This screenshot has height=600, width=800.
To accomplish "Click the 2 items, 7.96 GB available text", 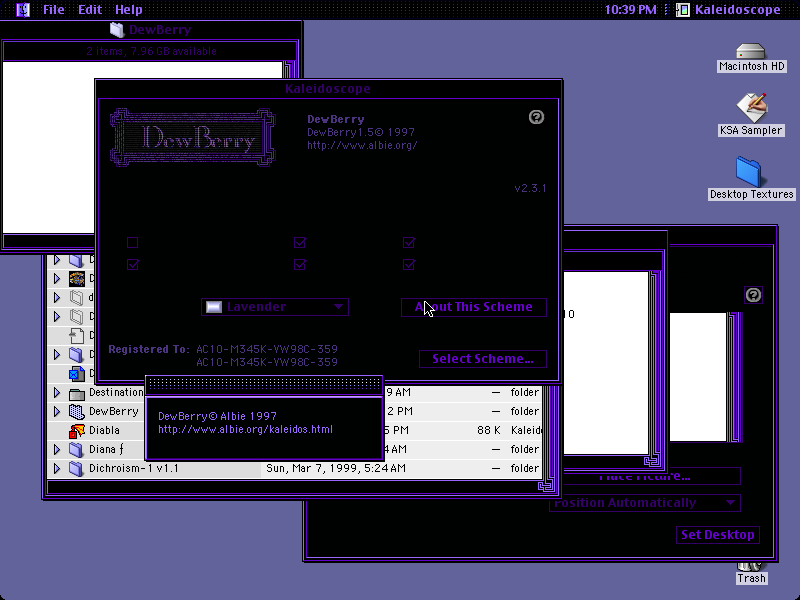I will pyautogui.click(x=152, y=51).
